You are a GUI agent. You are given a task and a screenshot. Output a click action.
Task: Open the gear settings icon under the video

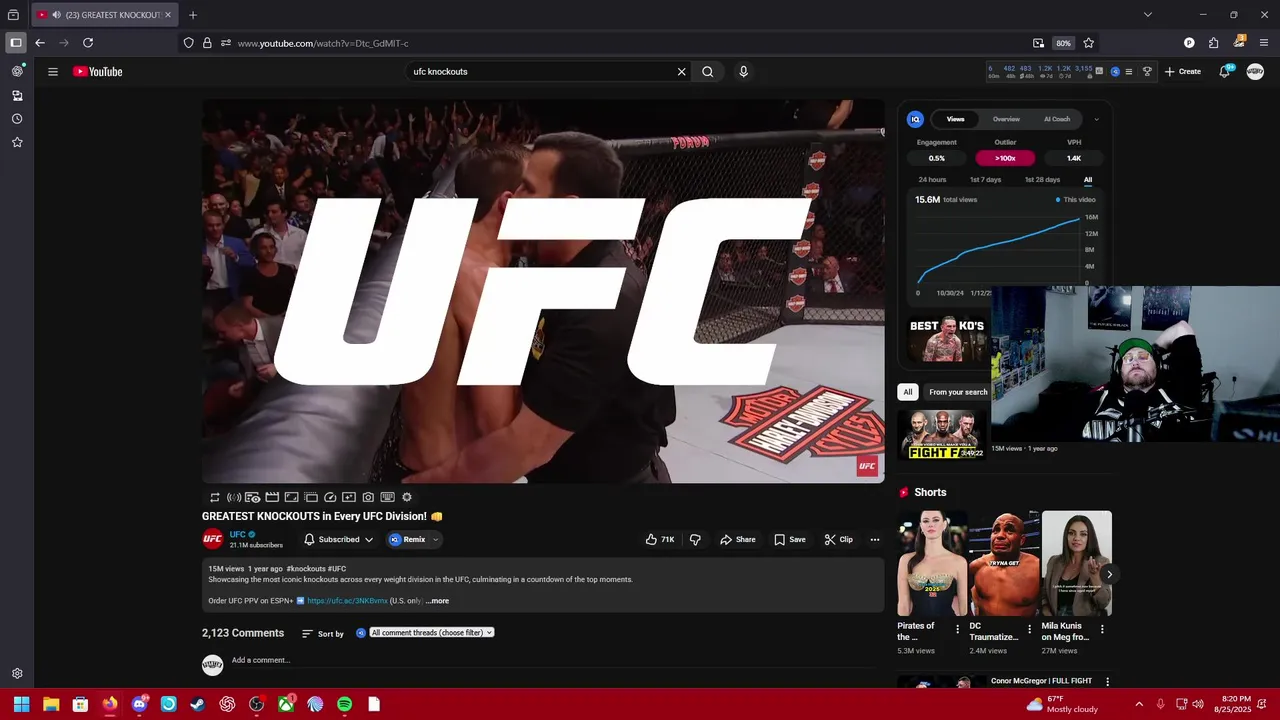pos(406,497)
